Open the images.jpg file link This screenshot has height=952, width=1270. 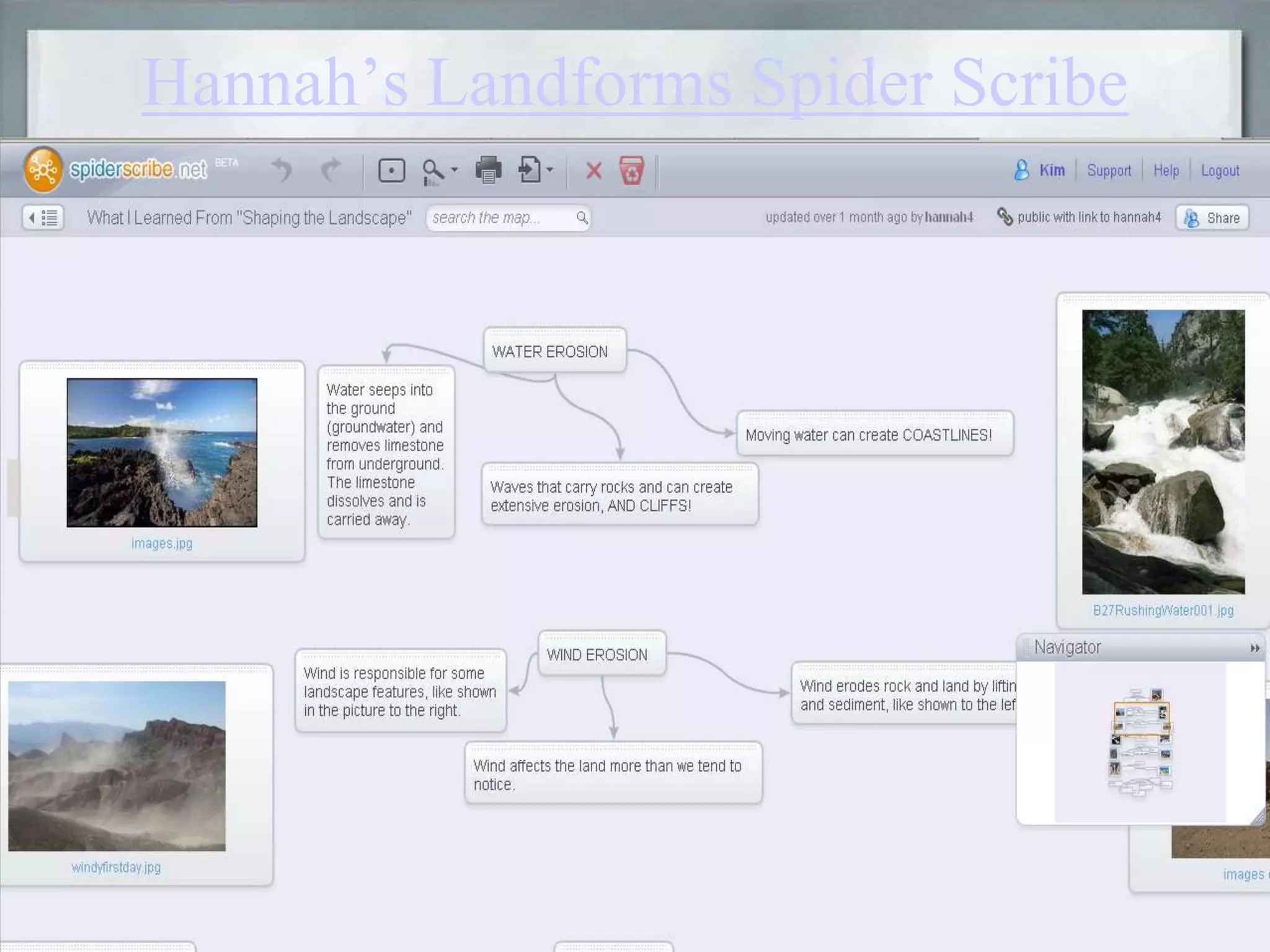162,544
